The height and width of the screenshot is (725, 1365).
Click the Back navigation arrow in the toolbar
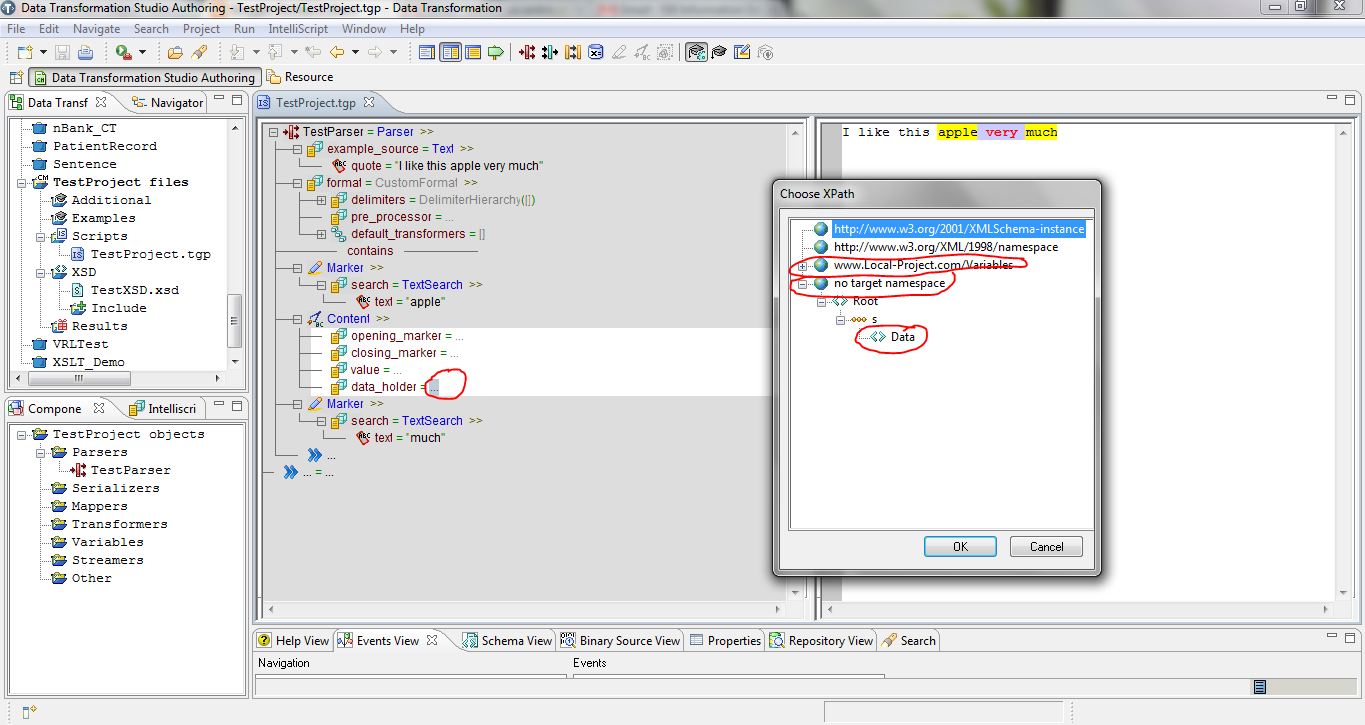coord(337,52)
